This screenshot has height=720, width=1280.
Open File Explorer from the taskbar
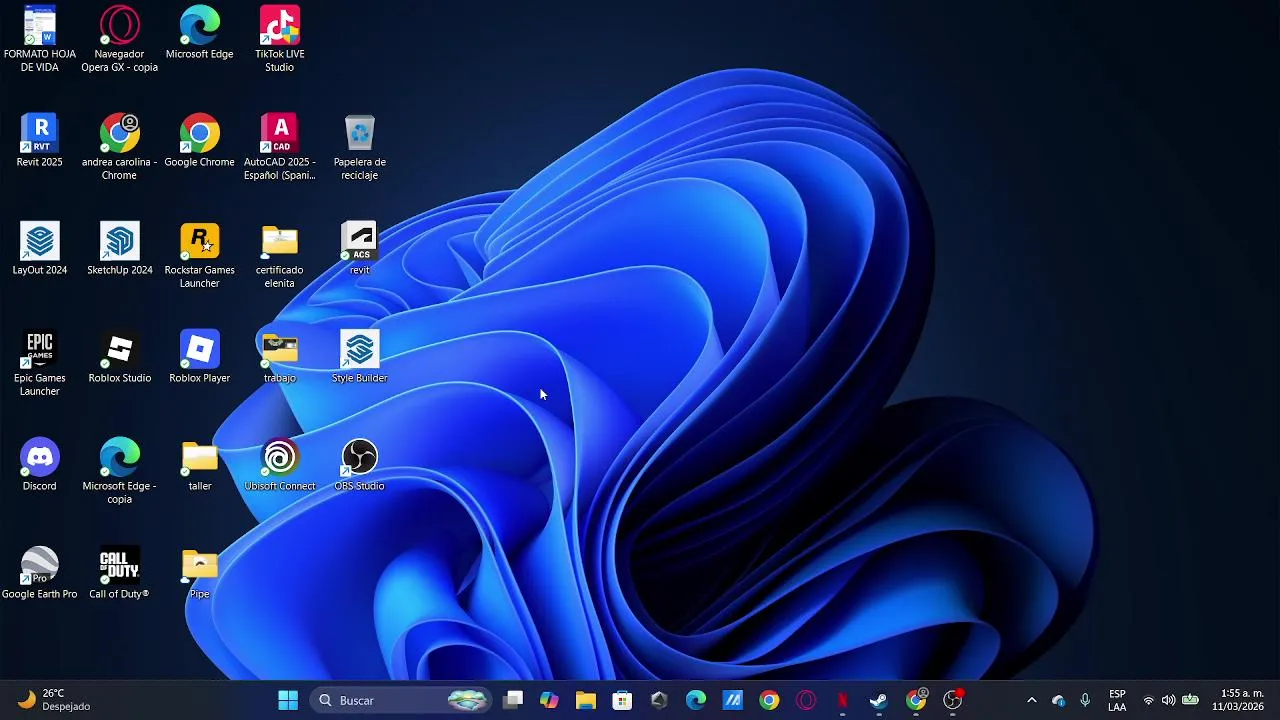coord(586,700)
